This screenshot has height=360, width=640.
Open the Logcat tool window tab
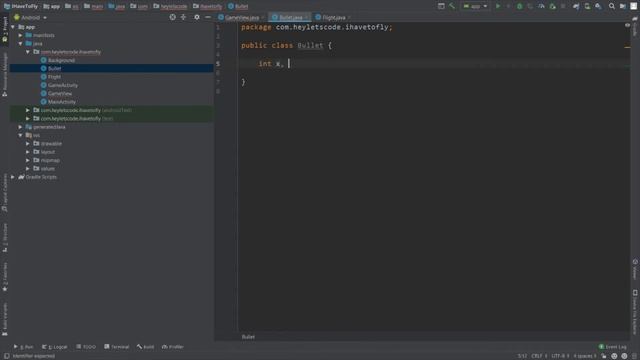pyautogui.click(x=54, y=347)
